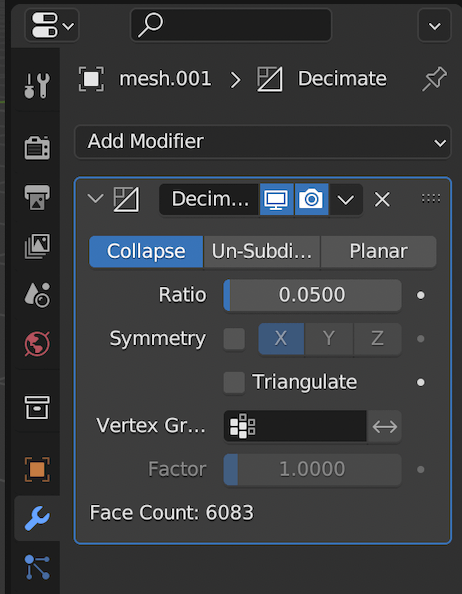This screenshot has width=462, height=594.
Task: Toggle modifier display in render
Action: point(311,199)
